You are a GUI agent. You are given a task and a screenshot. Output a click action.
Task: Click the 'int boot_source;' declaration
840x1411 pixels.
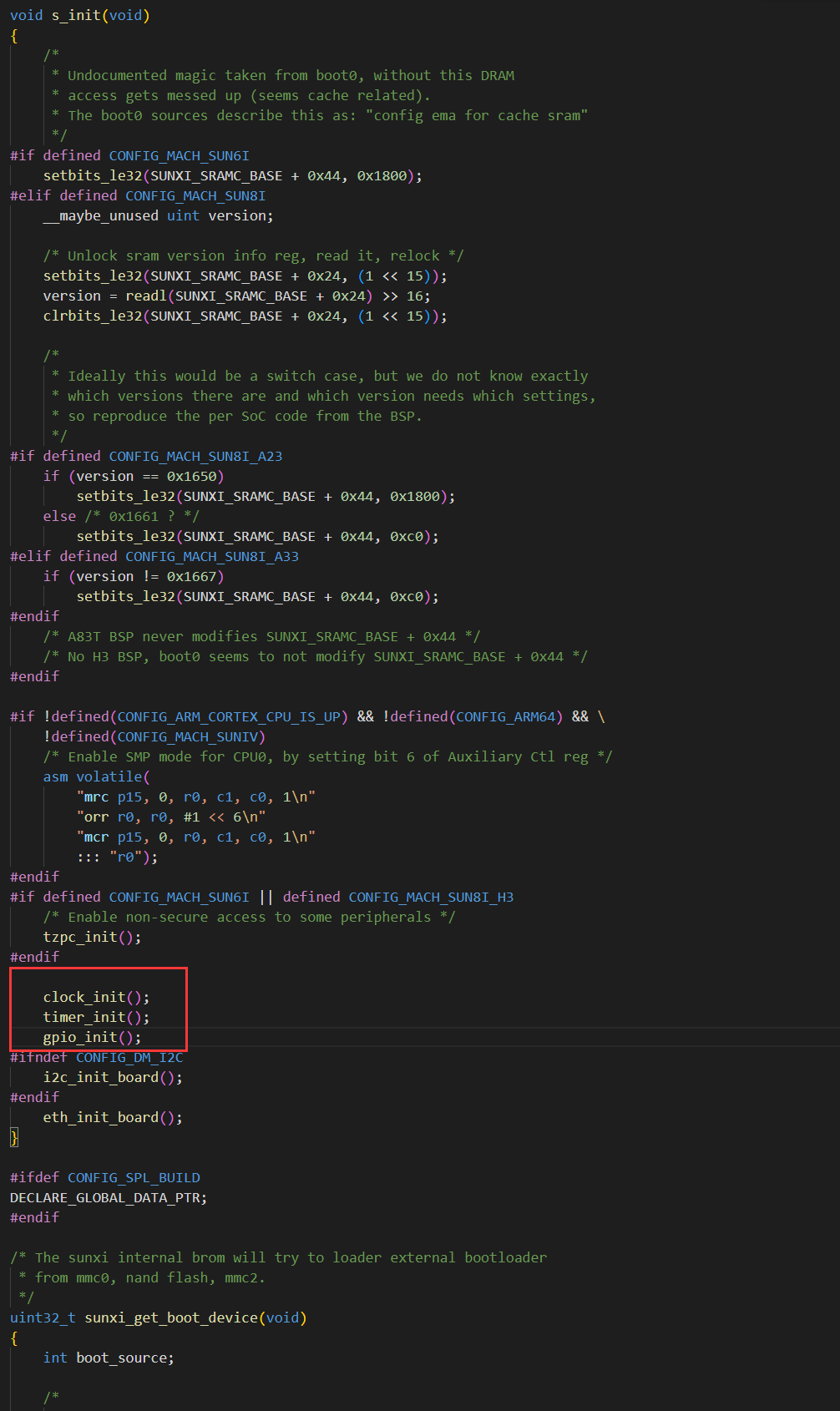coord(109,1358)
